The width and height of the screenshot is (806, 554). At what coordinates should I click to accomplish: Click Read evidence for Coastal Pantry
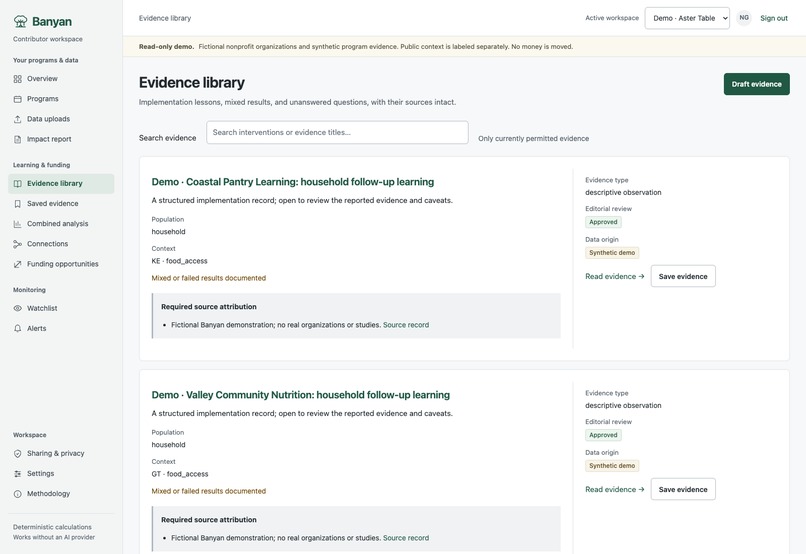[615, 276]
